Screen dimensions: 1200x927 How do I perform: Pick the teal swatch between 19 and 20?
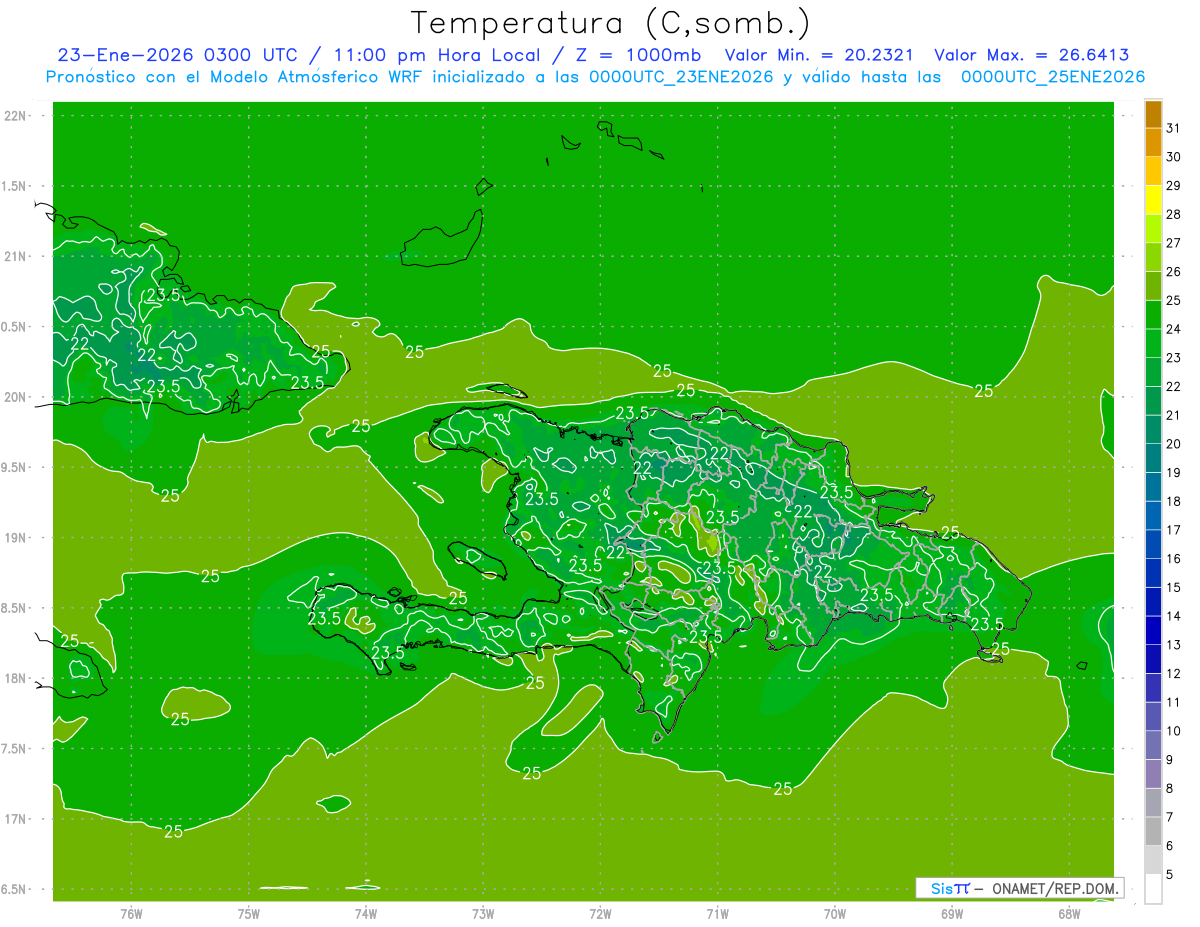coord(1153,458)
